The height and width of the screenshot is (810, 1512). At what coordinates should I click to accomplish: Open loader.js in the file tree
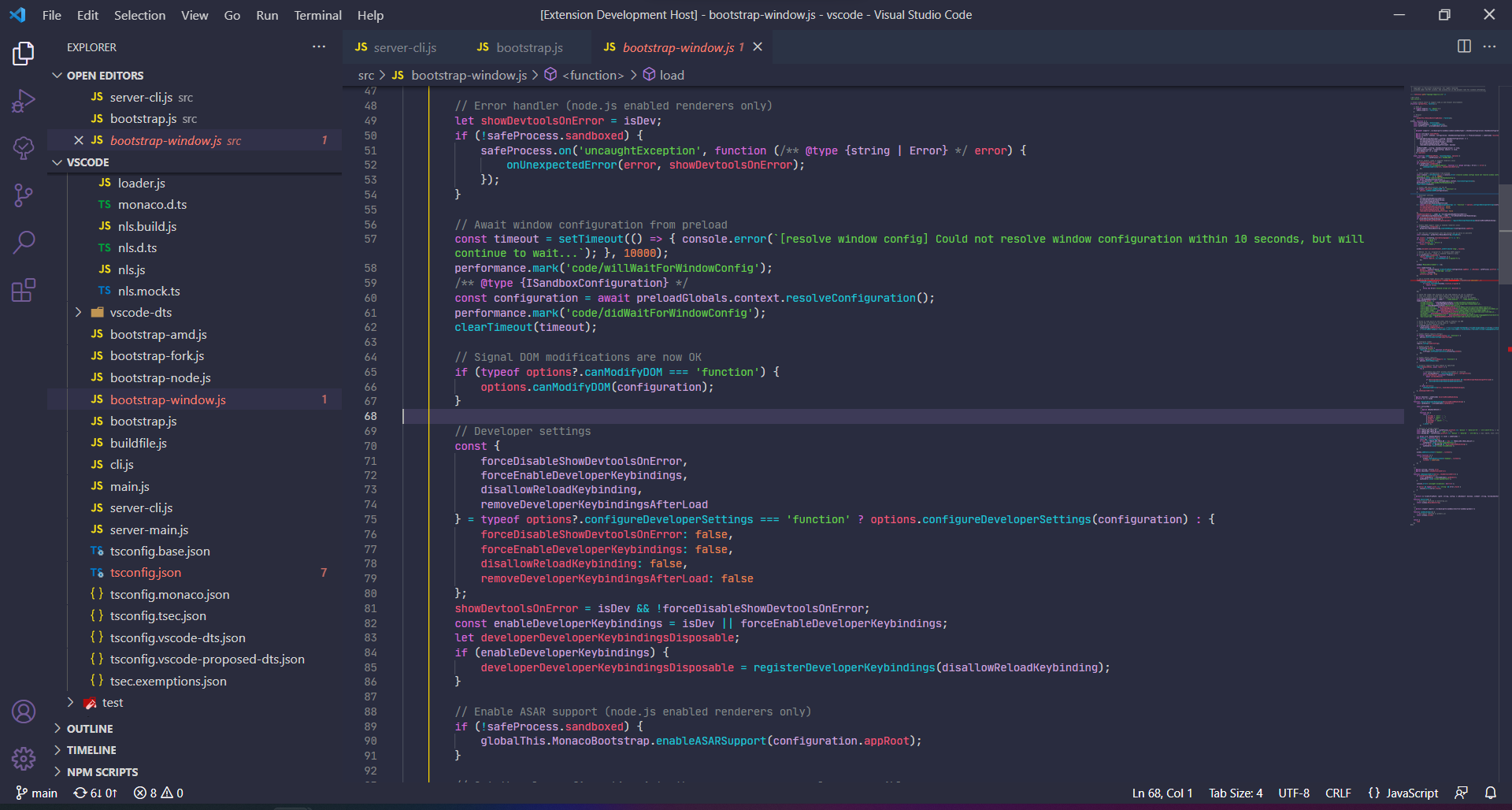pyautogui.click(x=195, y=183)
